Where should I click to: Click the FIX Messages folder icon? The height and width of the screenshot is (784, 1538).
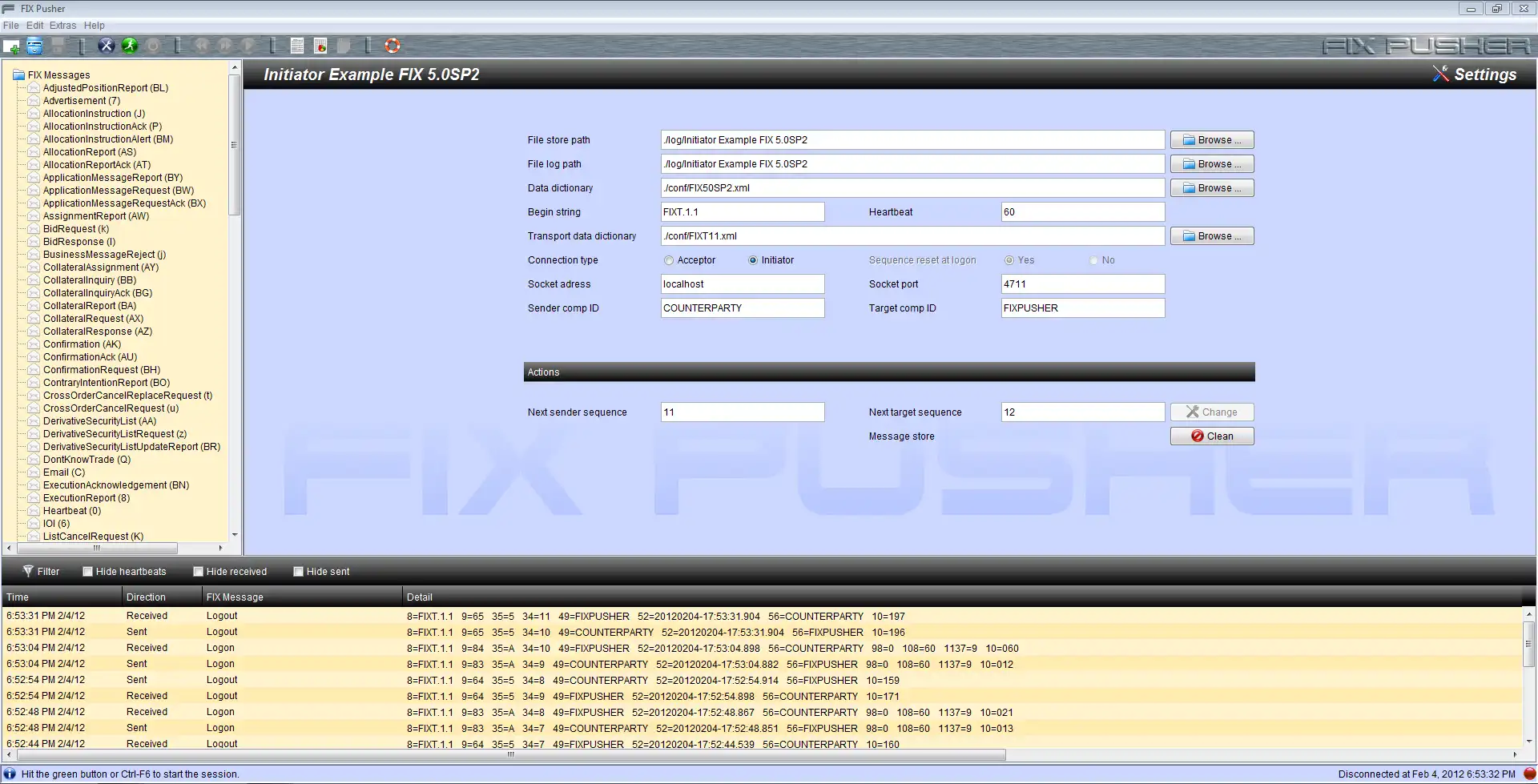(x=18, y=75)
